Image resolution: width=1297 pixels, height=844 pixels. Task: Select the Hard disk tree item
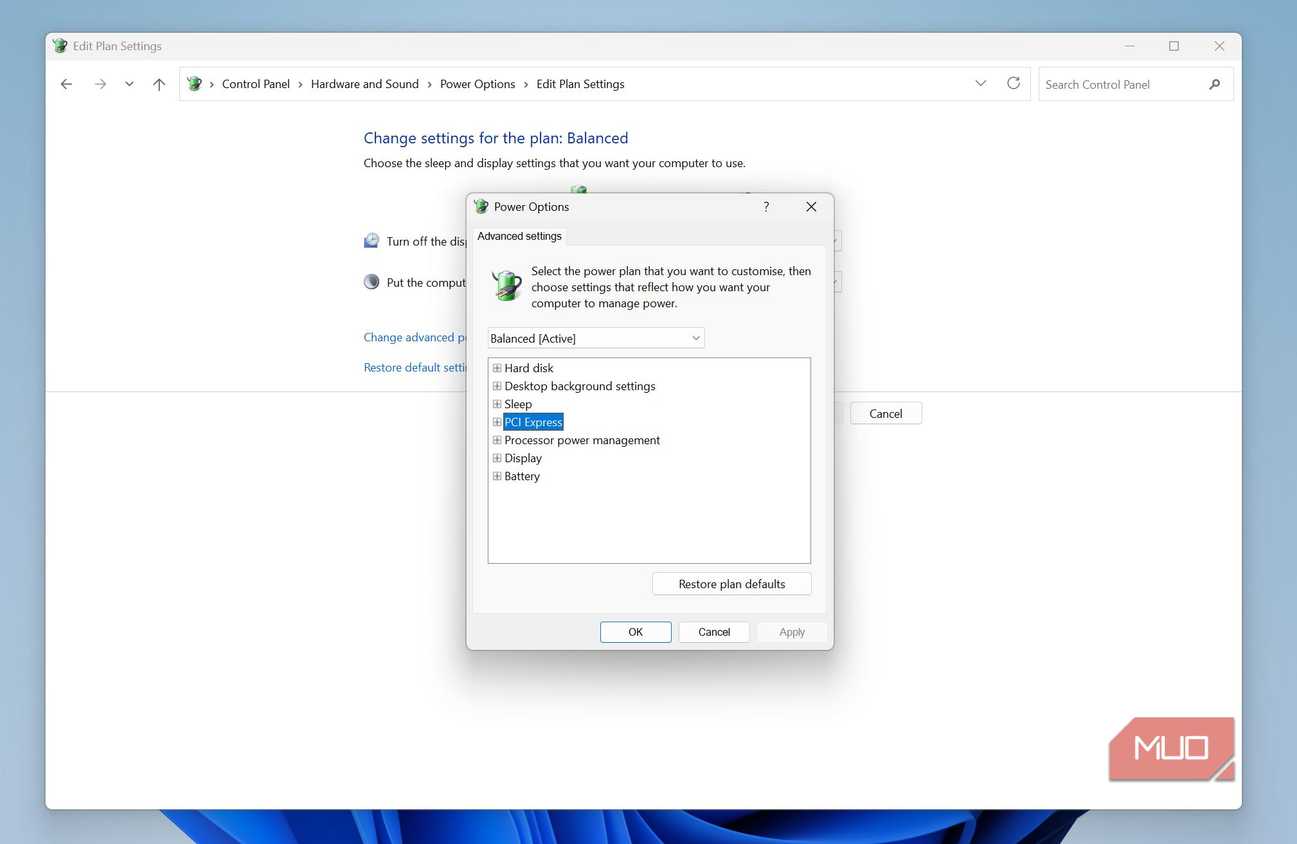point(529,368)
